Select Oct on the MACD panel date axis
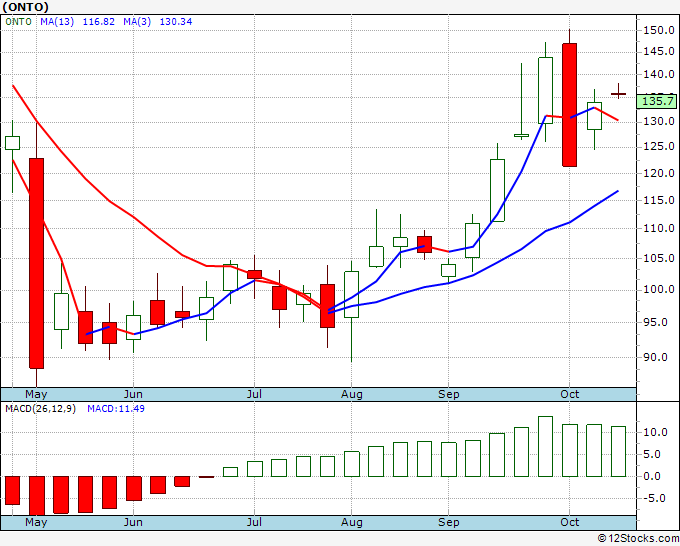 (x=569, y=522)
